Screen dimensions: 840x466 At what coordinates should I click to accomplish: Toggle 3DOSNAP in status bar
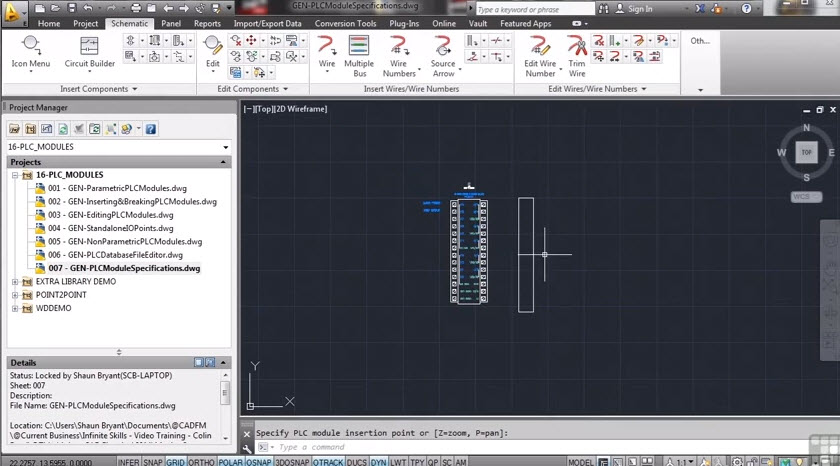(x=292, y=462)
